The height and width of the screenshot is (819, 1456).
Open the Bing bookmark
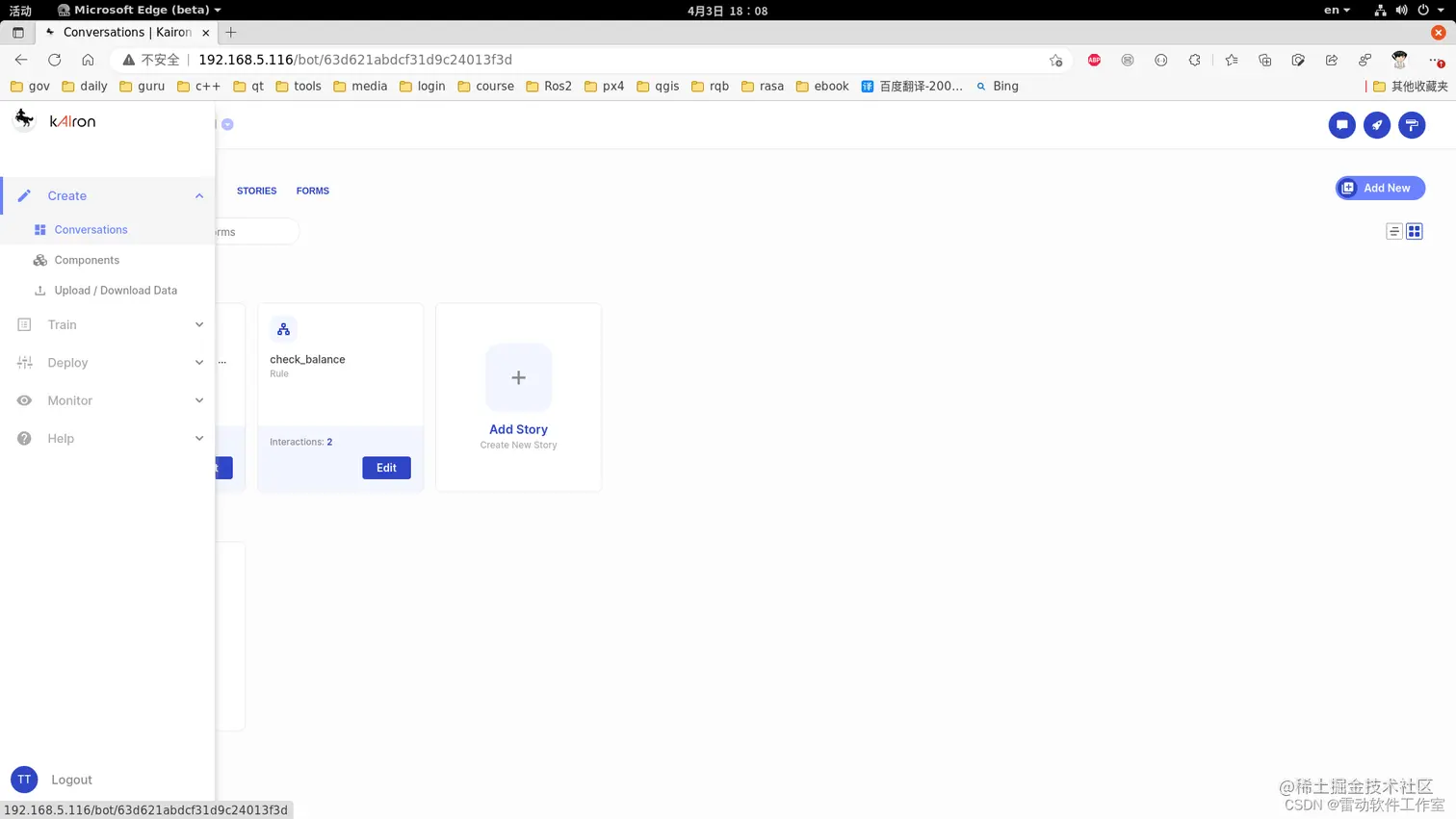pos(997,86)
